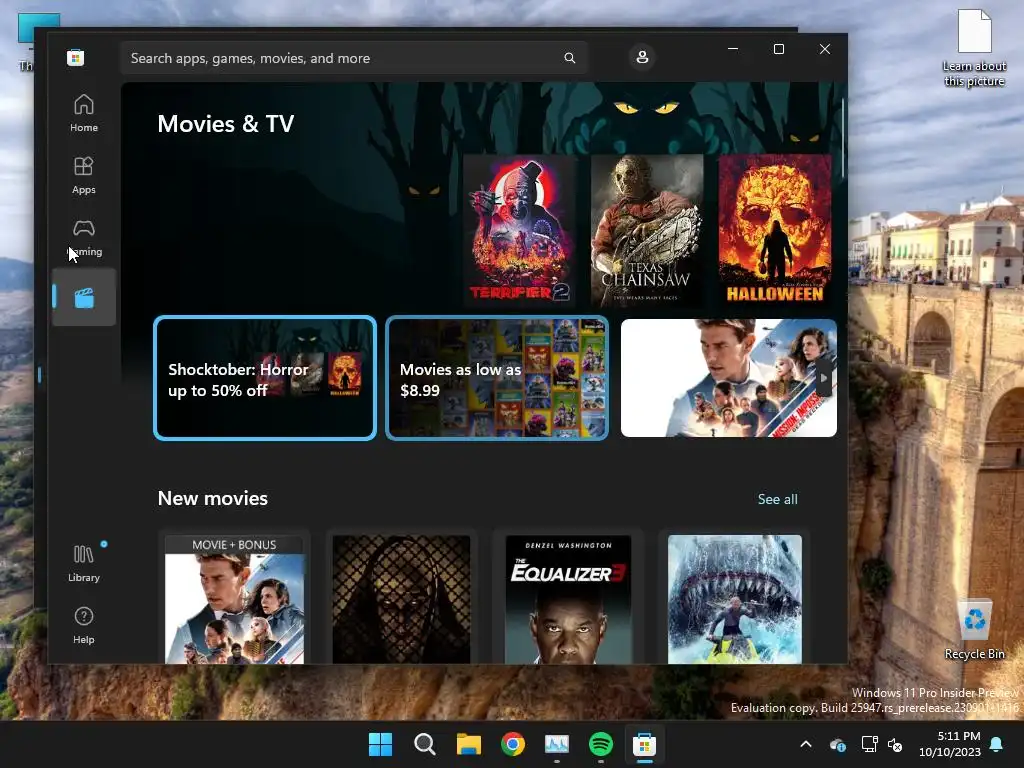Open the Home section in the sidebar
1024x768 pixels.
pyautogui.click(x=84, y=113)
